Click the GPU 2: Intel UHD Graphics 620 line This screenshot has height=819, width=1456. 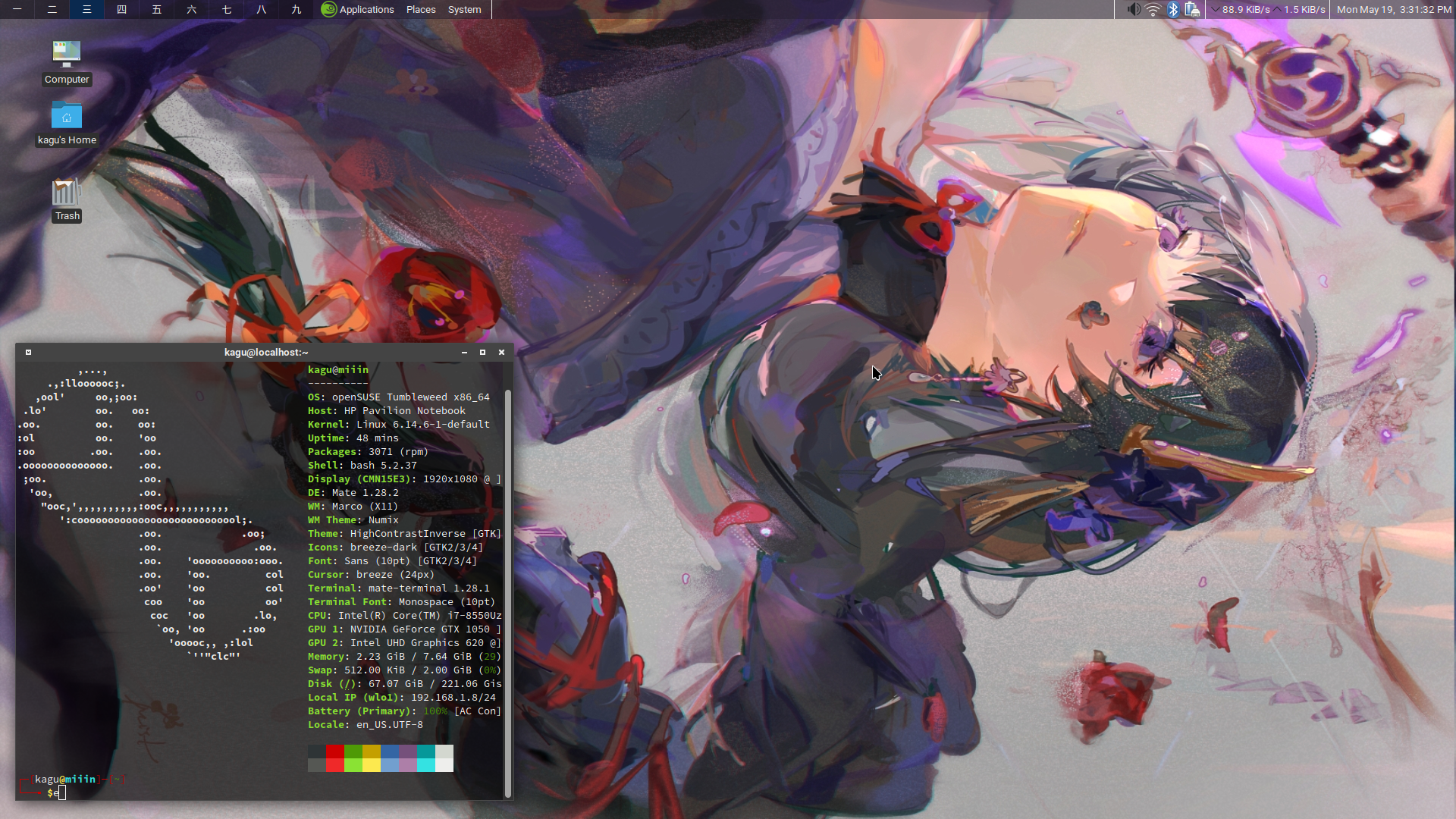(405, 642)
